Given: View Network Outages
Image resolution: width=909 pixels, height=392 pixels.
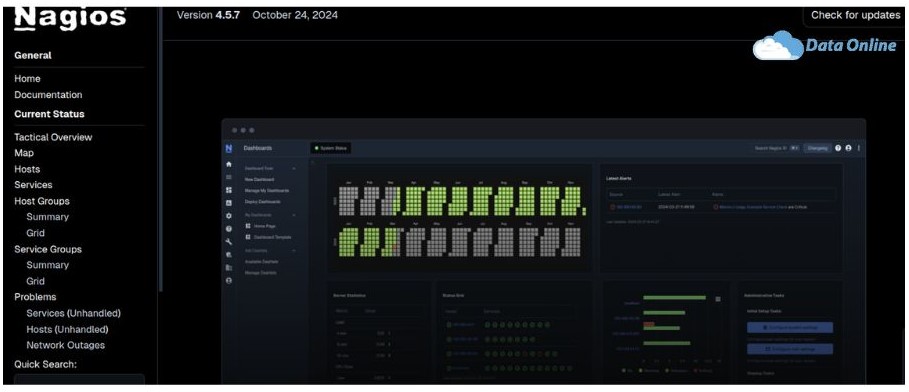Looking at the screenshot, I should coord(66,345).
